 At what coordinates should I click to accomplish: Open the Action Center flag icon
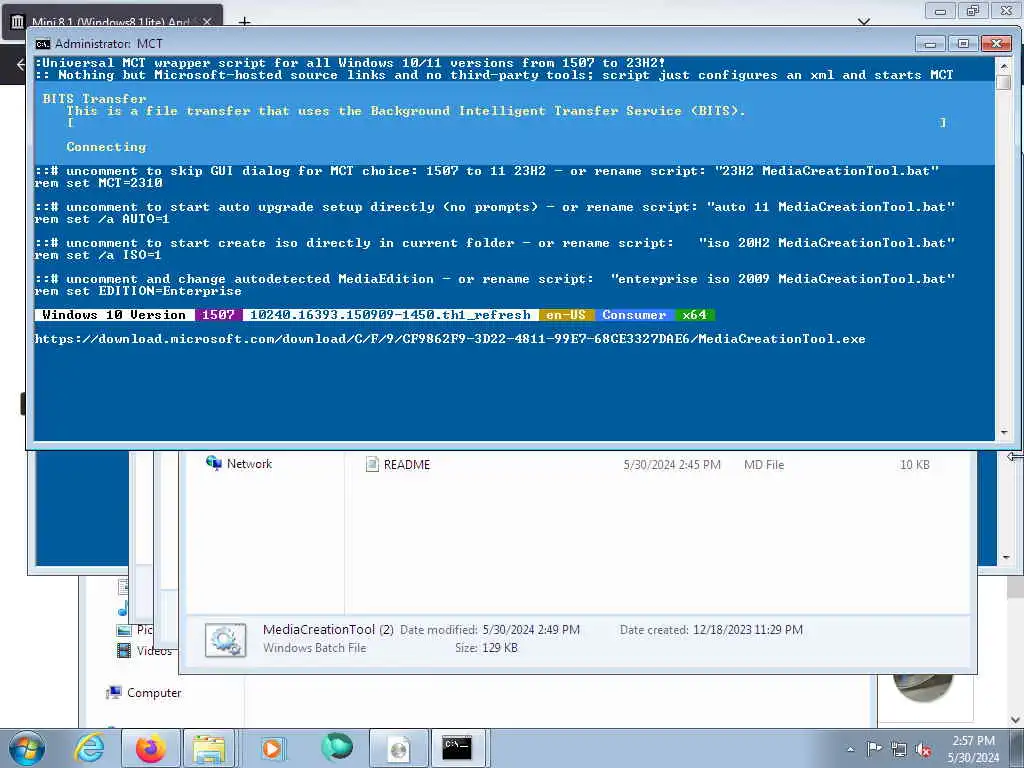point(874,749)
